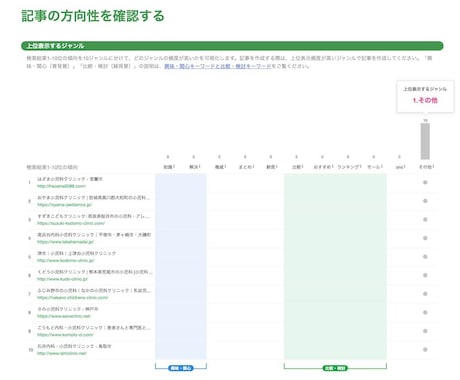The height and width of the screenshot is (380, 460).
Task: Click その他 dot for くどう小児科クリニック row
Action: click(x=425, y=275)
